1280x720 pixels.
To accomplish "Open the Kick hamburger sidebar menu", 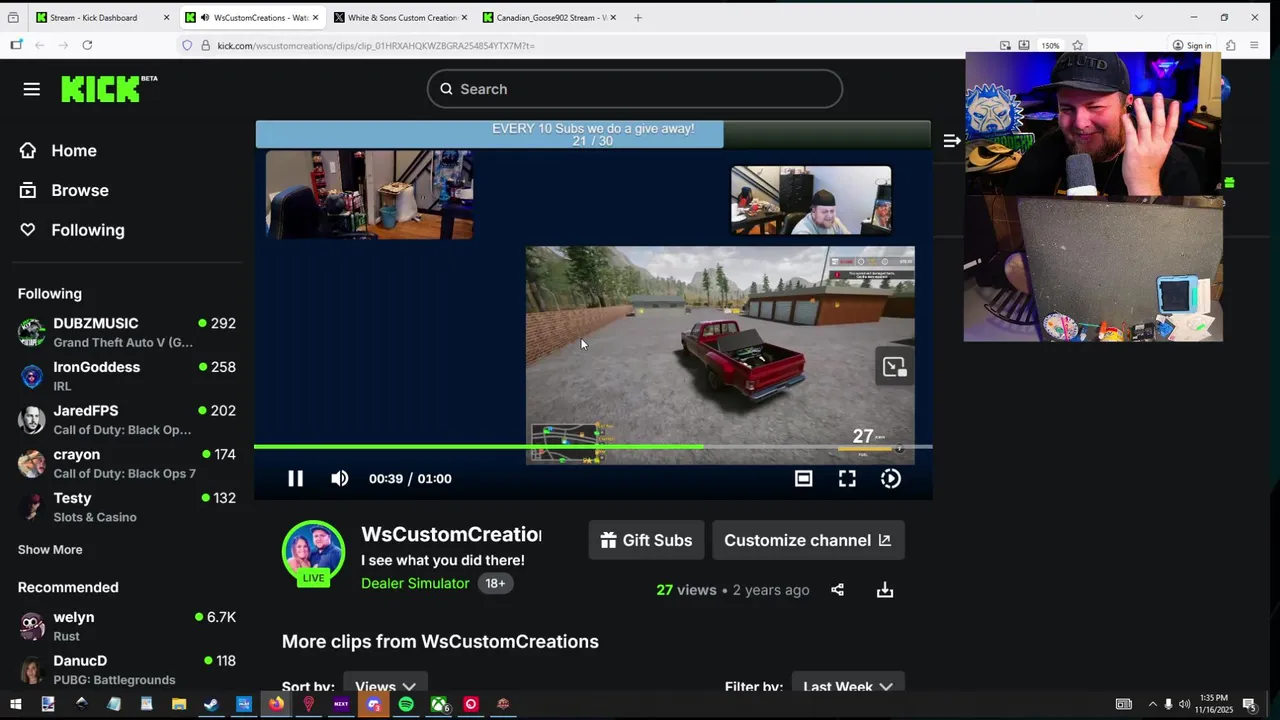I will [x=31, y=89].
